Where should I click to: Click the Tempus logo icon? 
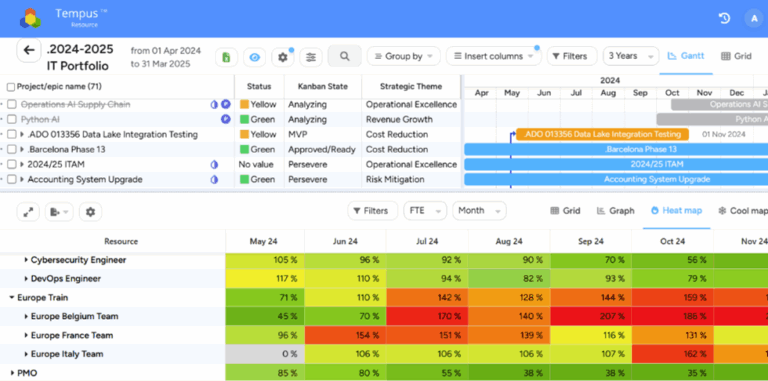[x=30, y=18]
